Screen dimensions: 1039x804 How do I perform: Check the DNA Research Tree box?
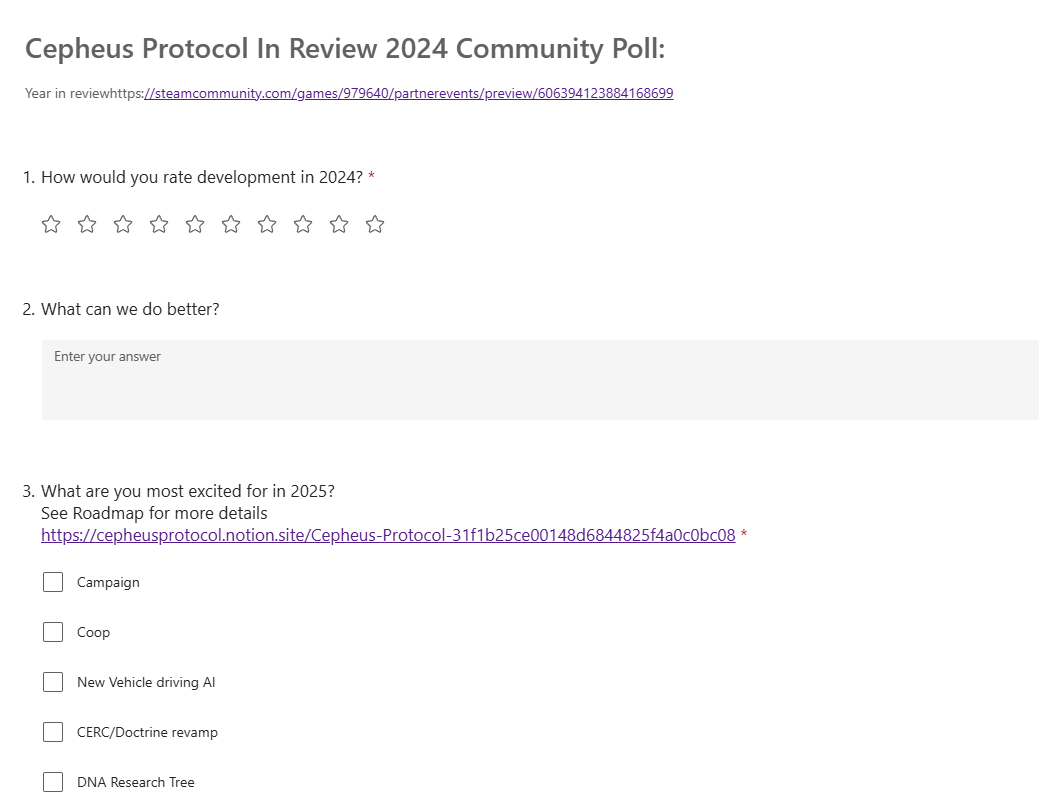tap(53, 782)
